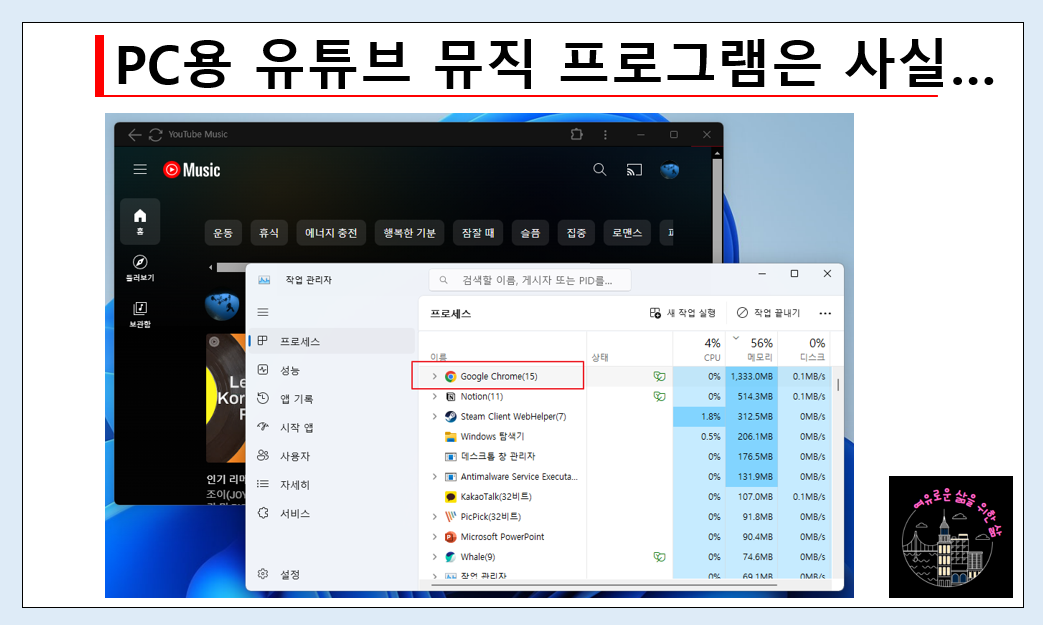Select the KakaoTalk(32비트) process row
The image size is (1043, 625).
pos(625,497)
